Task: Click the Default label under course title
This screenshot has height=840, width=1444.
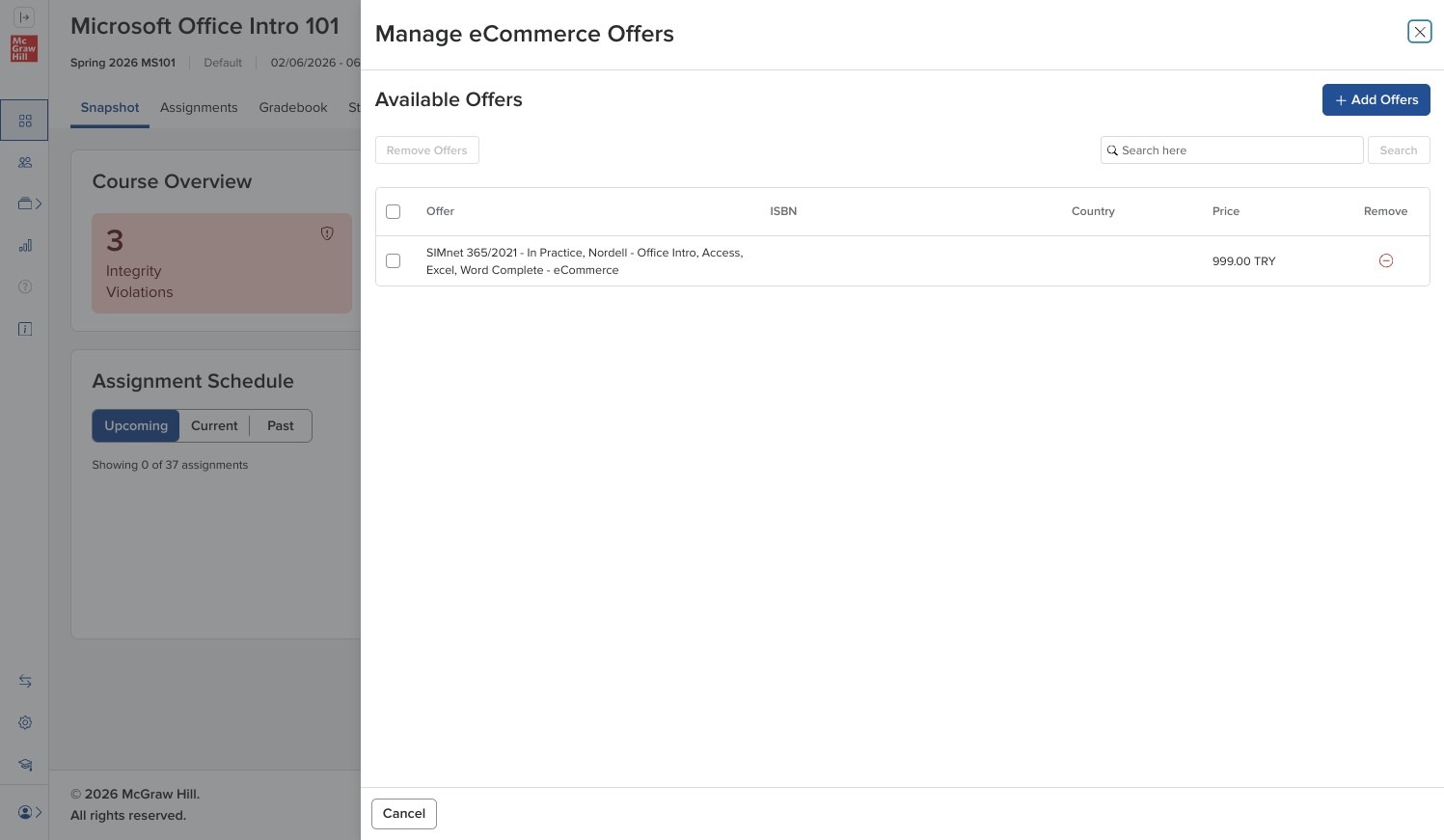Action: click(223, 63)
